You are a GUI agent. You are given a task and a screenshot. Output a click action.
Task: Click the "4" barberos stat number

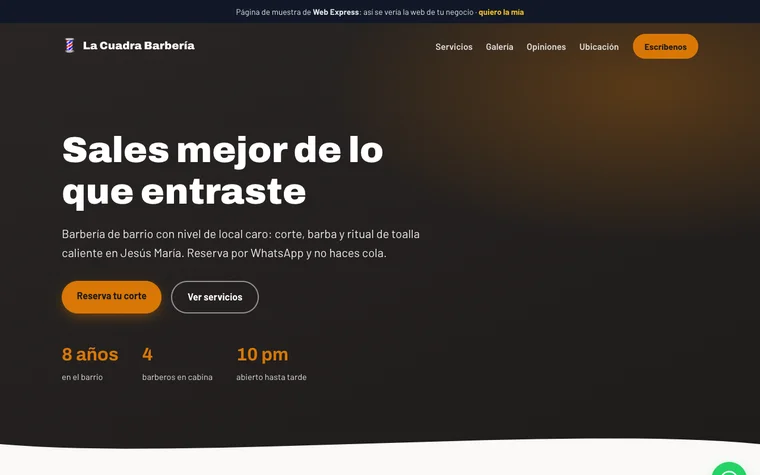pyautogui.click(x=147, y=354)
